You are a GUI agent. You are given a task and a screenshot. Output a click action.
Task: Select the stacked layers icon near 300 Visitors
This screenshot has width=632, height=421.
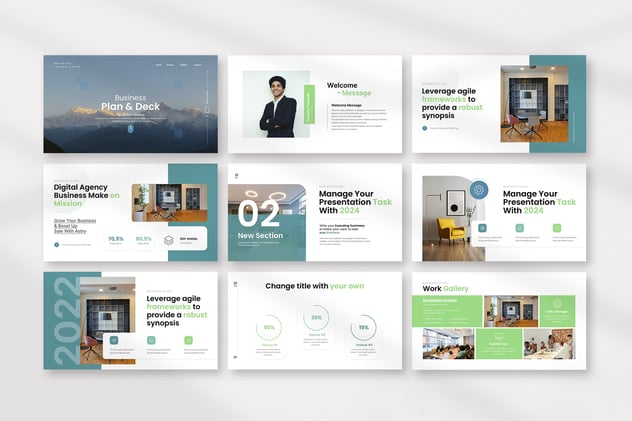point(169,240)
